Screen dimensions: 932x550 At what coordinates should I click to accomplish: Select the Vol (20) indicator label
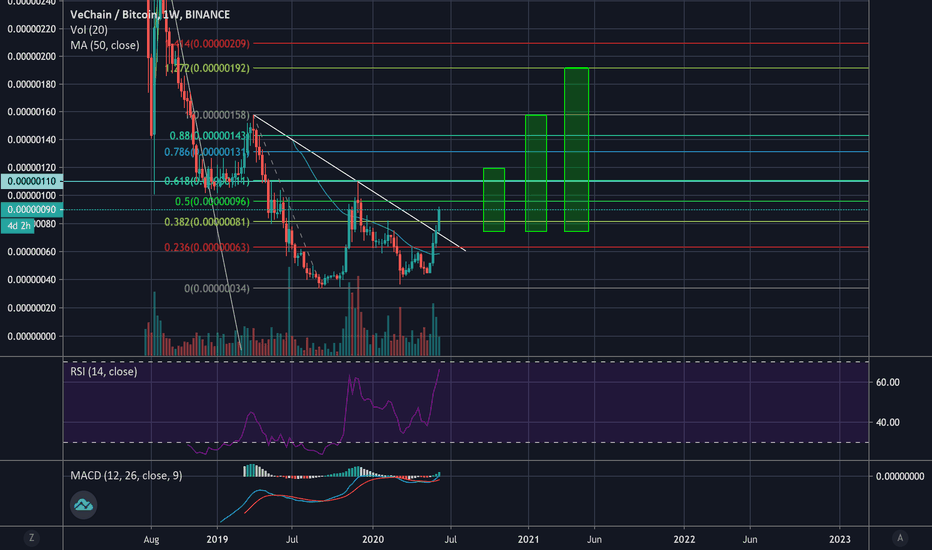(89, 30)
